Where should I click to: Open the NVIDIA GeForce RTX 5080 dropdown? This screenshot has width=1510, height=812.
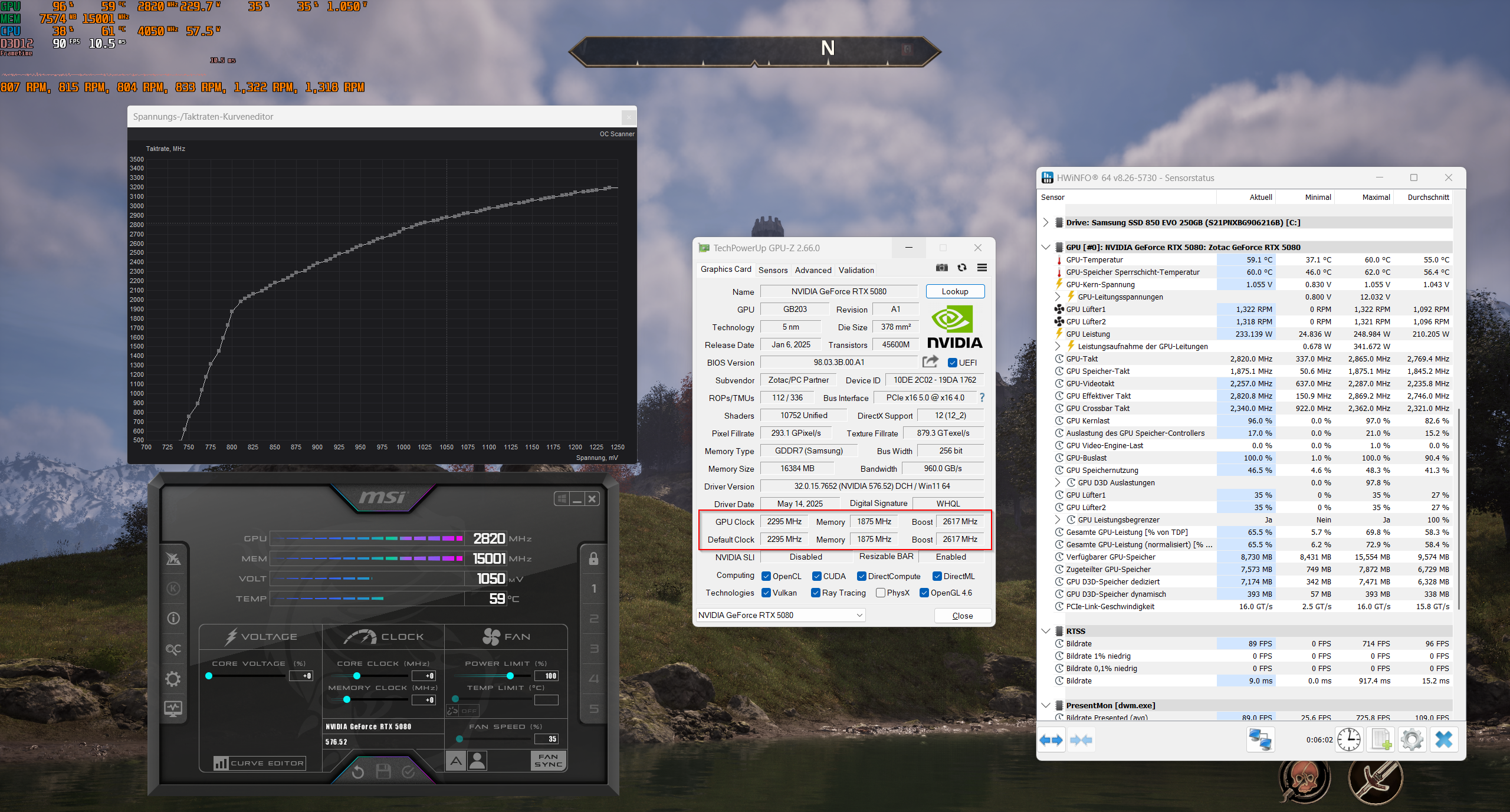click(781, 615)
